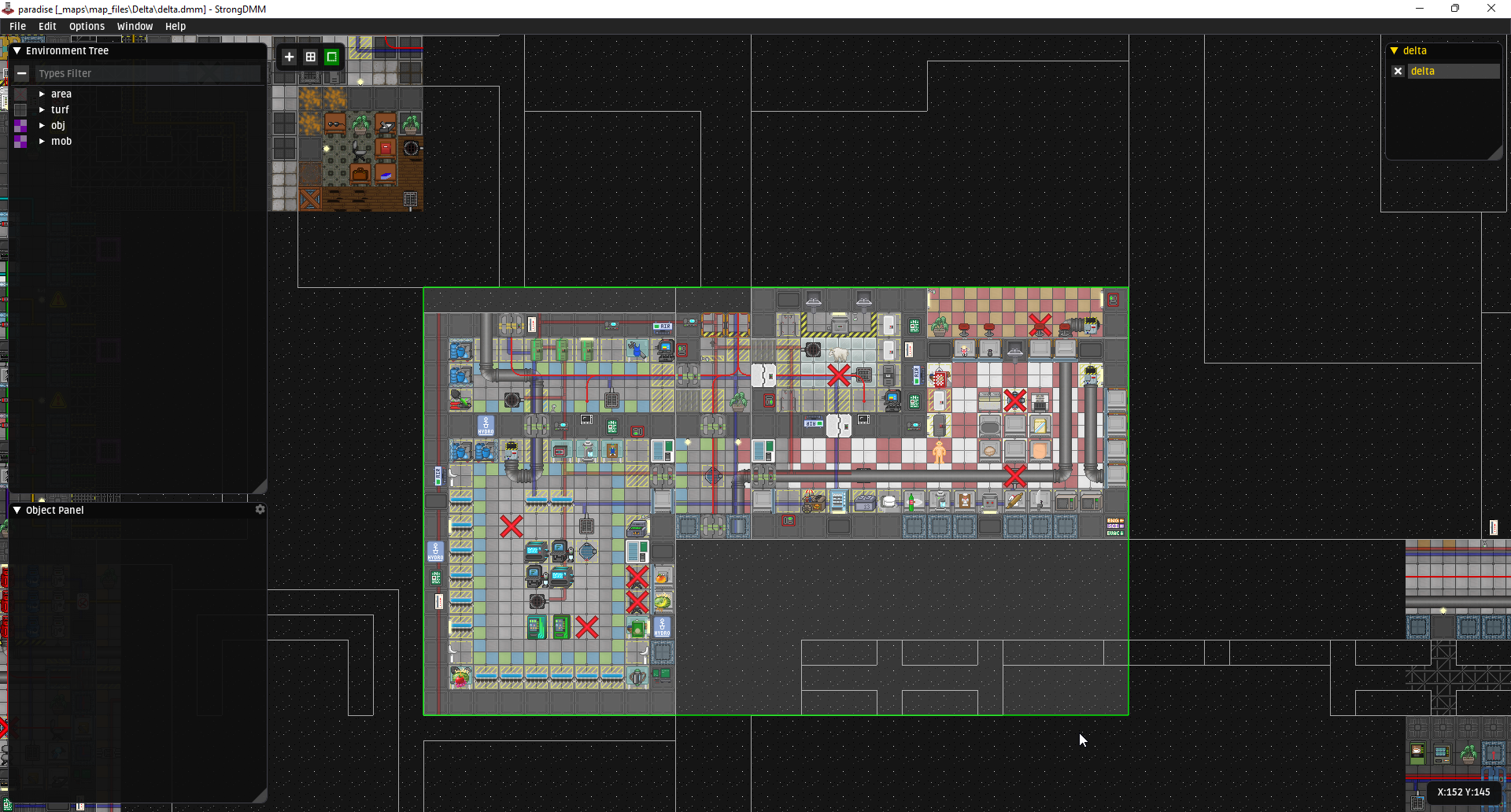Collapse the Environment Tree panel
Screen dimensions: 1511x812
(x=17, y=50)
